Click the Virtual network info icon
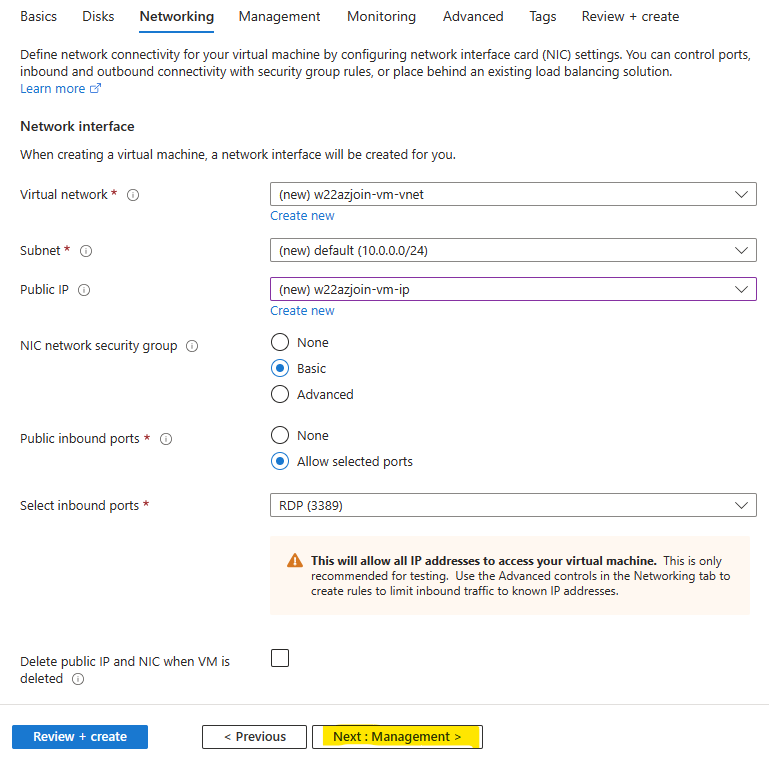769x760 pixels. (x=133, y=195)
